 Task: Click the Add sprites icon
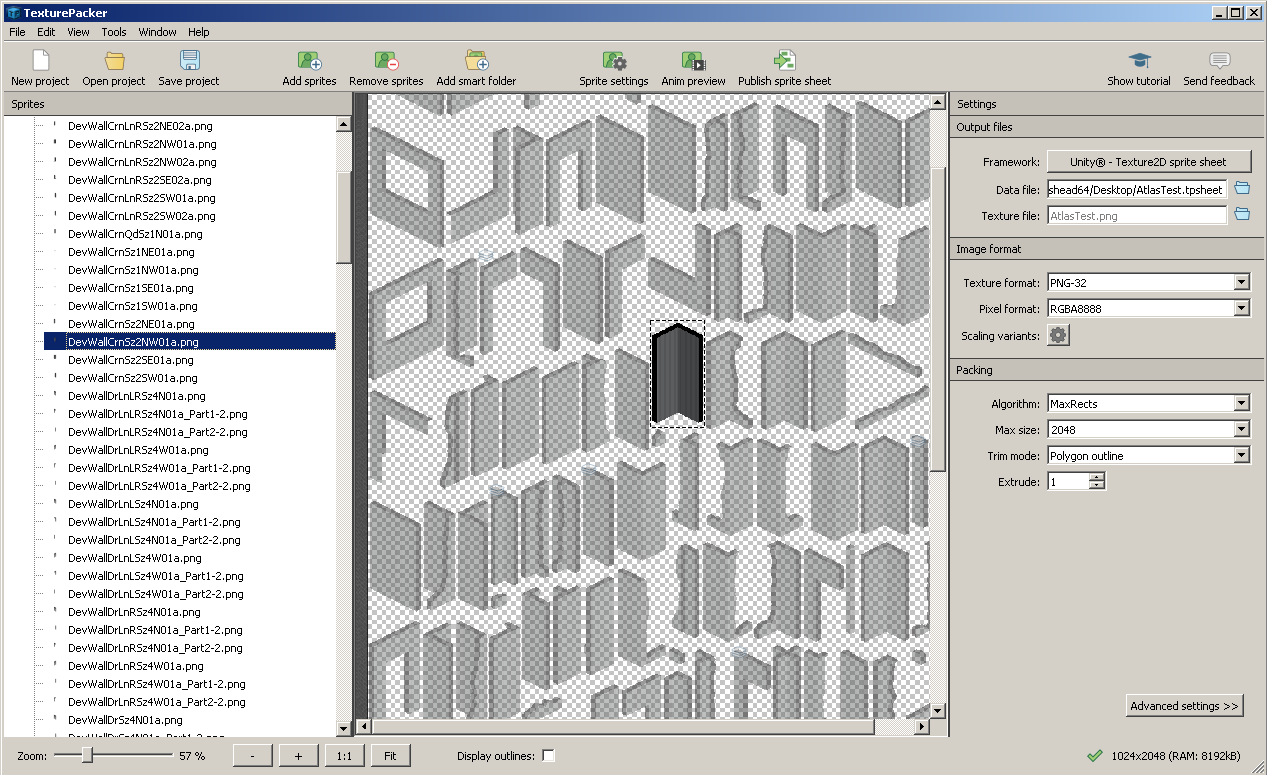[309, 62]
